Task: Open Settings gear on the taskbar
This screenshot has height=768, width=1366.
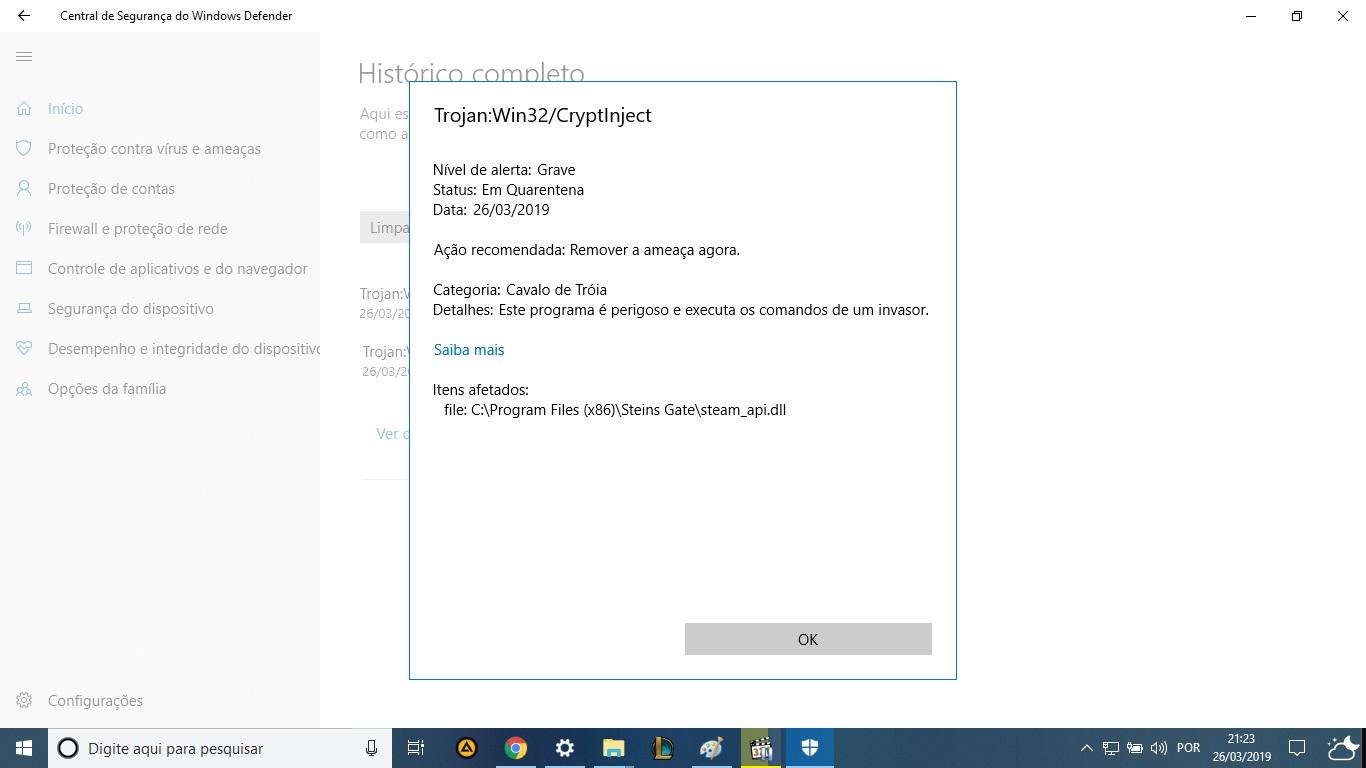Action: pos(564,748)
